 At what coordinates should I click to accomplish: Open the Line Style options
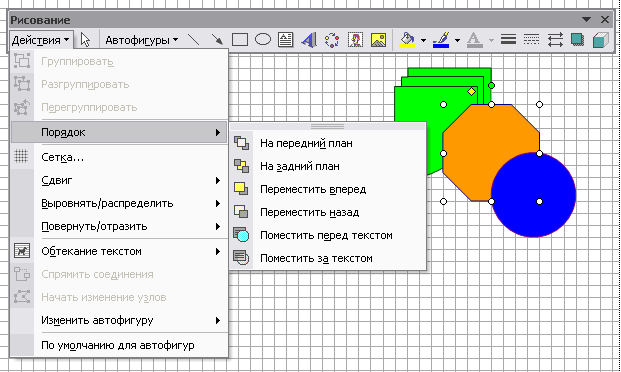(508, 40)
